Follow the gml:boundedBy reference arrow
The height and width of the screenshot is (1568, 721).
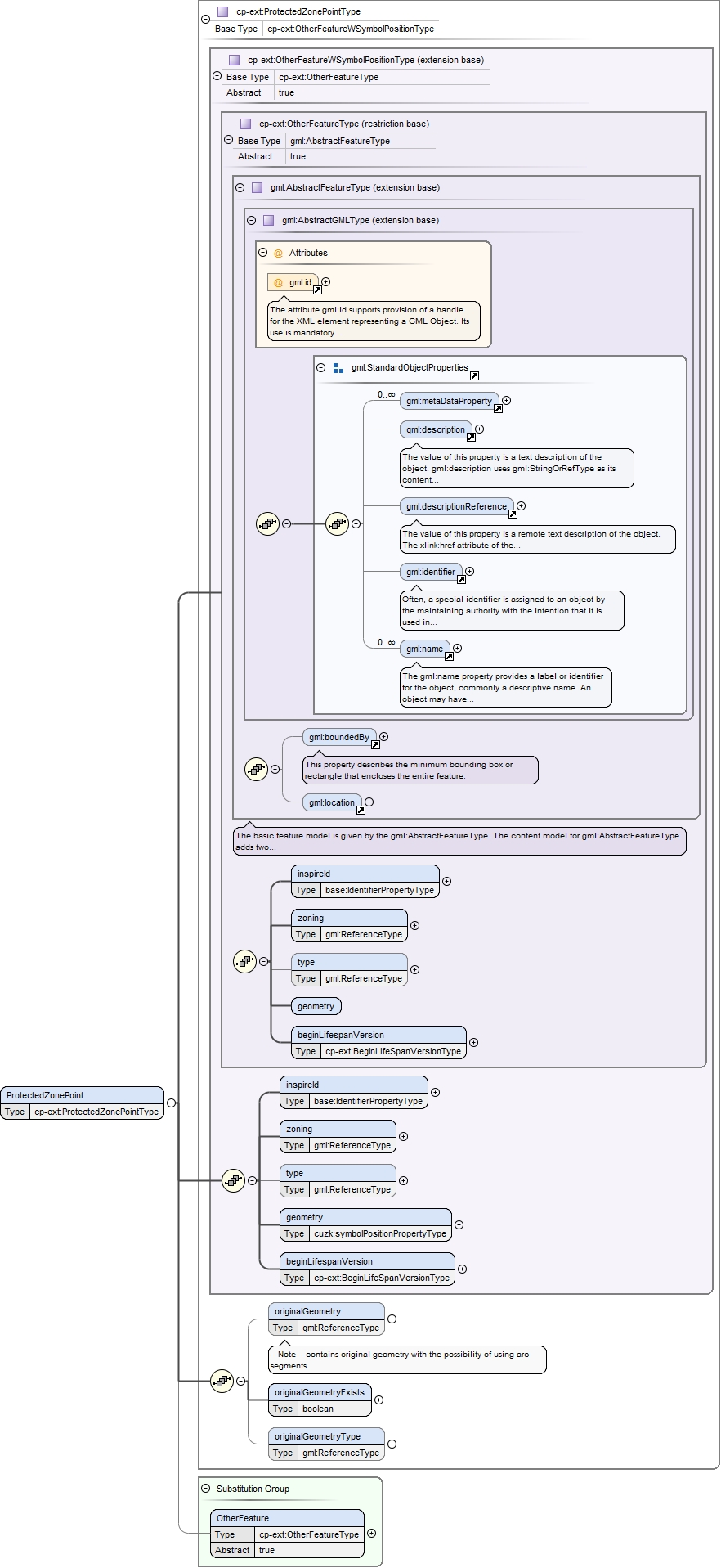pyautogui.click(x=375, y=744)
